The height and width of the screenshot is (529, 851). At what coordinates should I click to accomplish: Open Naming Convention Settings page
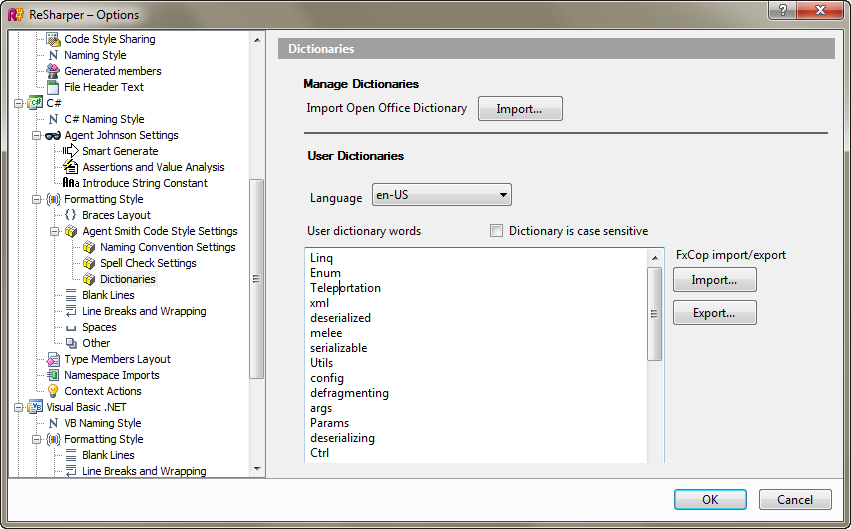coord(168,247)
